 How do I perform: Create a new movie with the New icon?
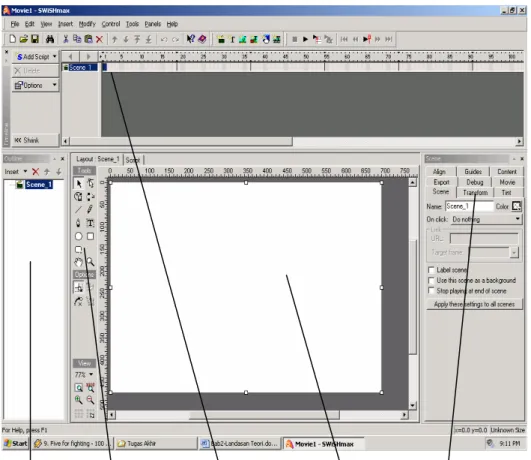point(13,39)
